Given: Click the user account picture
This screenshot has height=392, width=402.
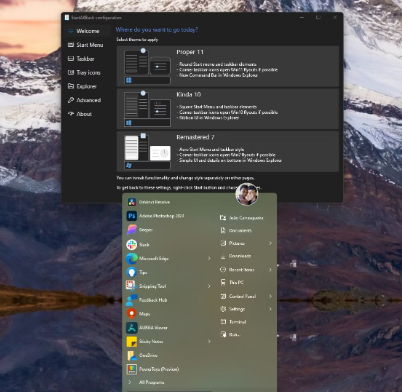Looking at the screenshot, I should click(247, 194).
